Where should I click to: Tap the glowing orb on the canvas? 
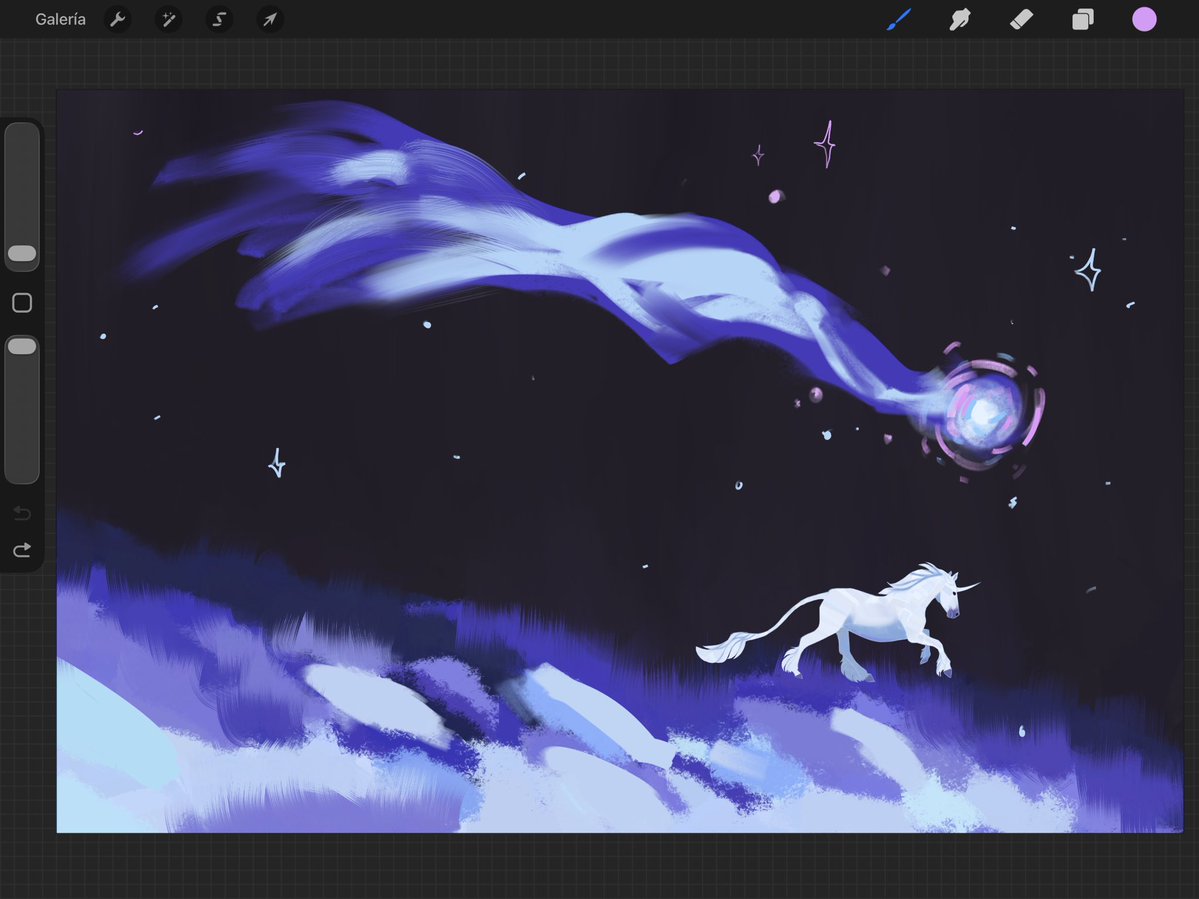(983, 413)
